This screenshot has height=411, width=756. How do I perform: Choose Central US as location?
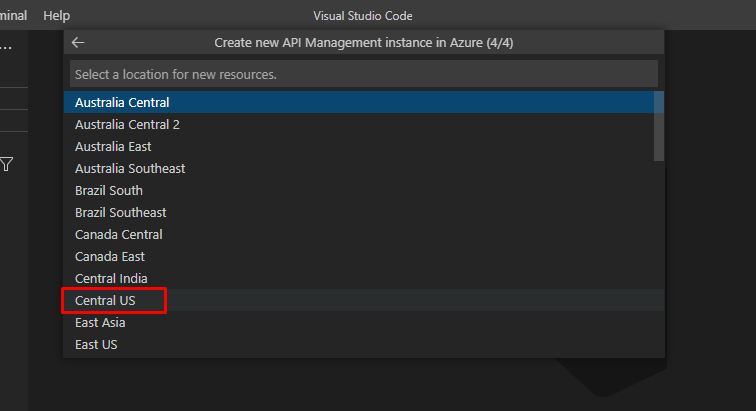(x=105, y=300)
